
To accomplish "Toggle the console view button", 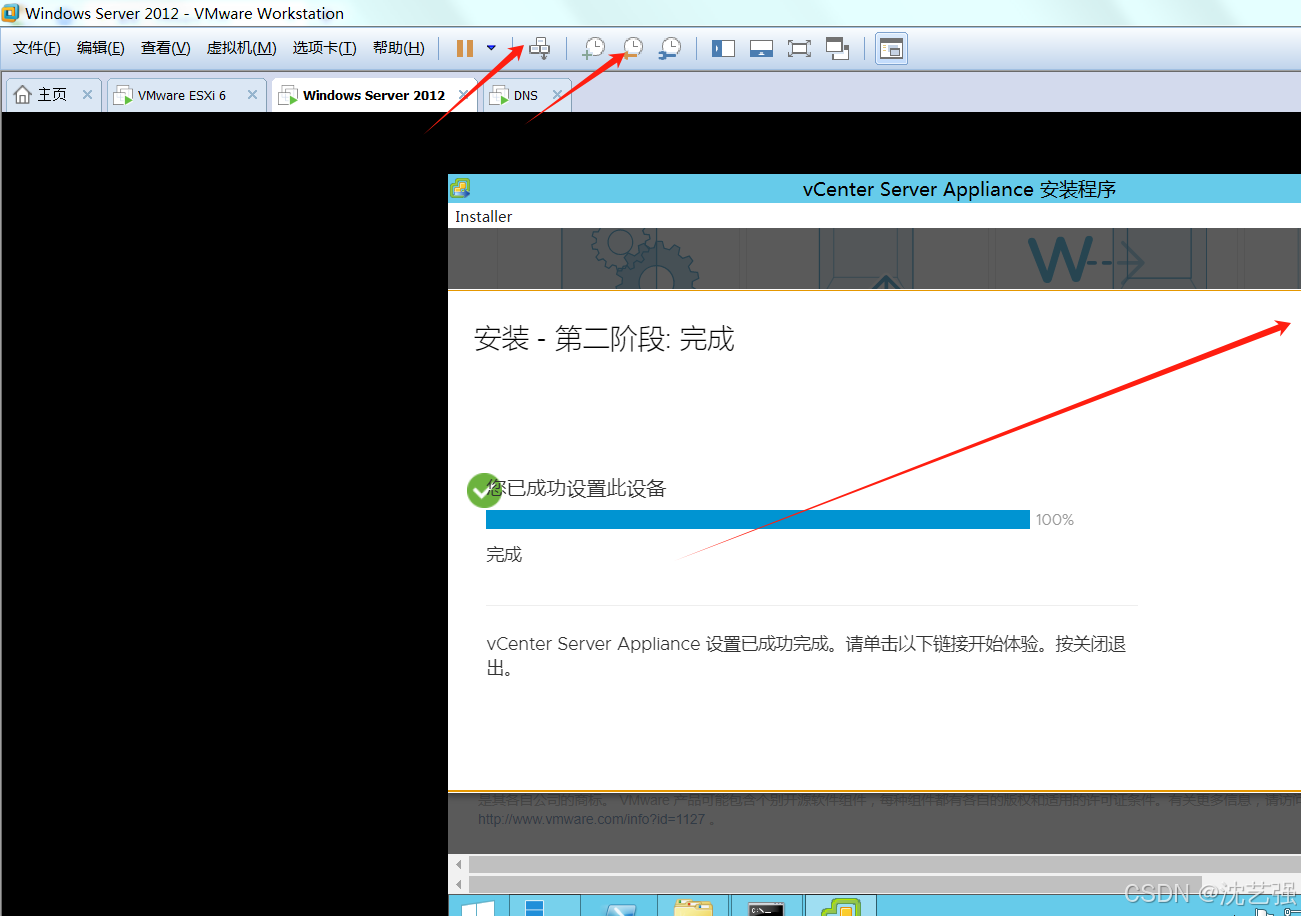I will (x=891, y=48).
